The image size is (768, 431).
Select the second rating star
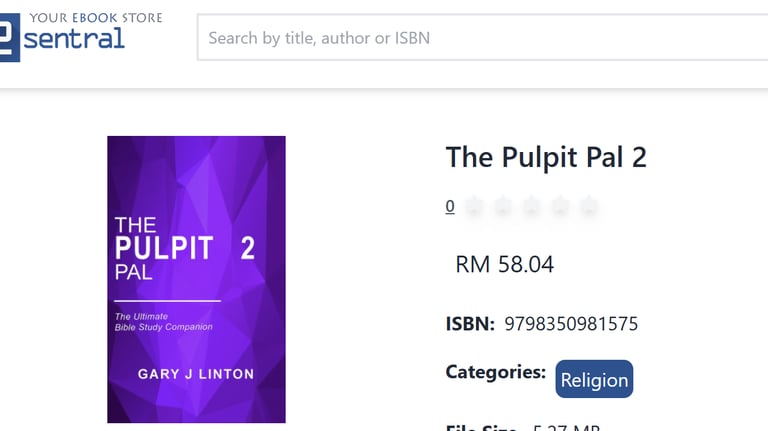503,207
